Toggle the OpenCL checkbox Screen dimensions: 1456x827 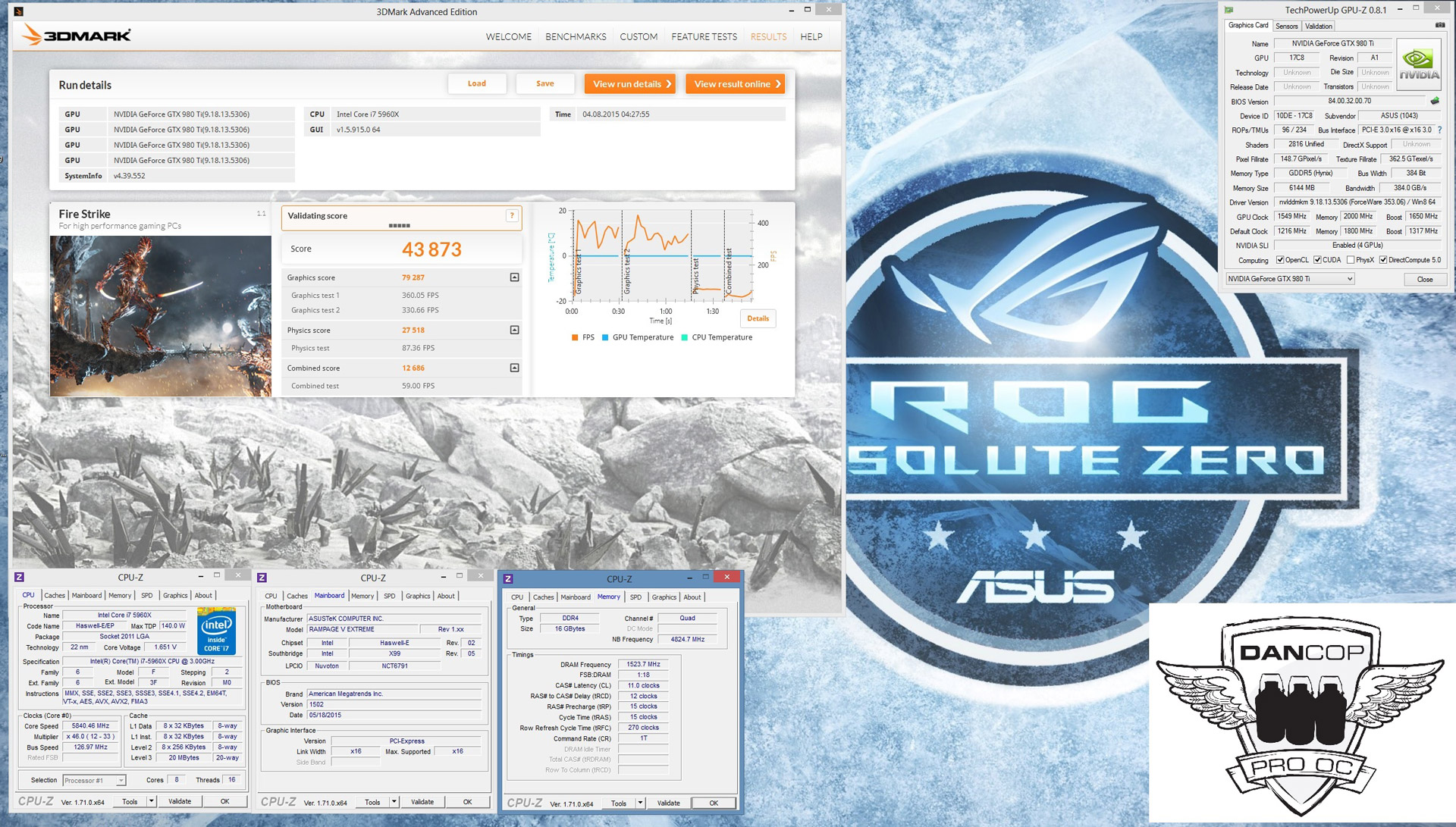coord(1280,260)
